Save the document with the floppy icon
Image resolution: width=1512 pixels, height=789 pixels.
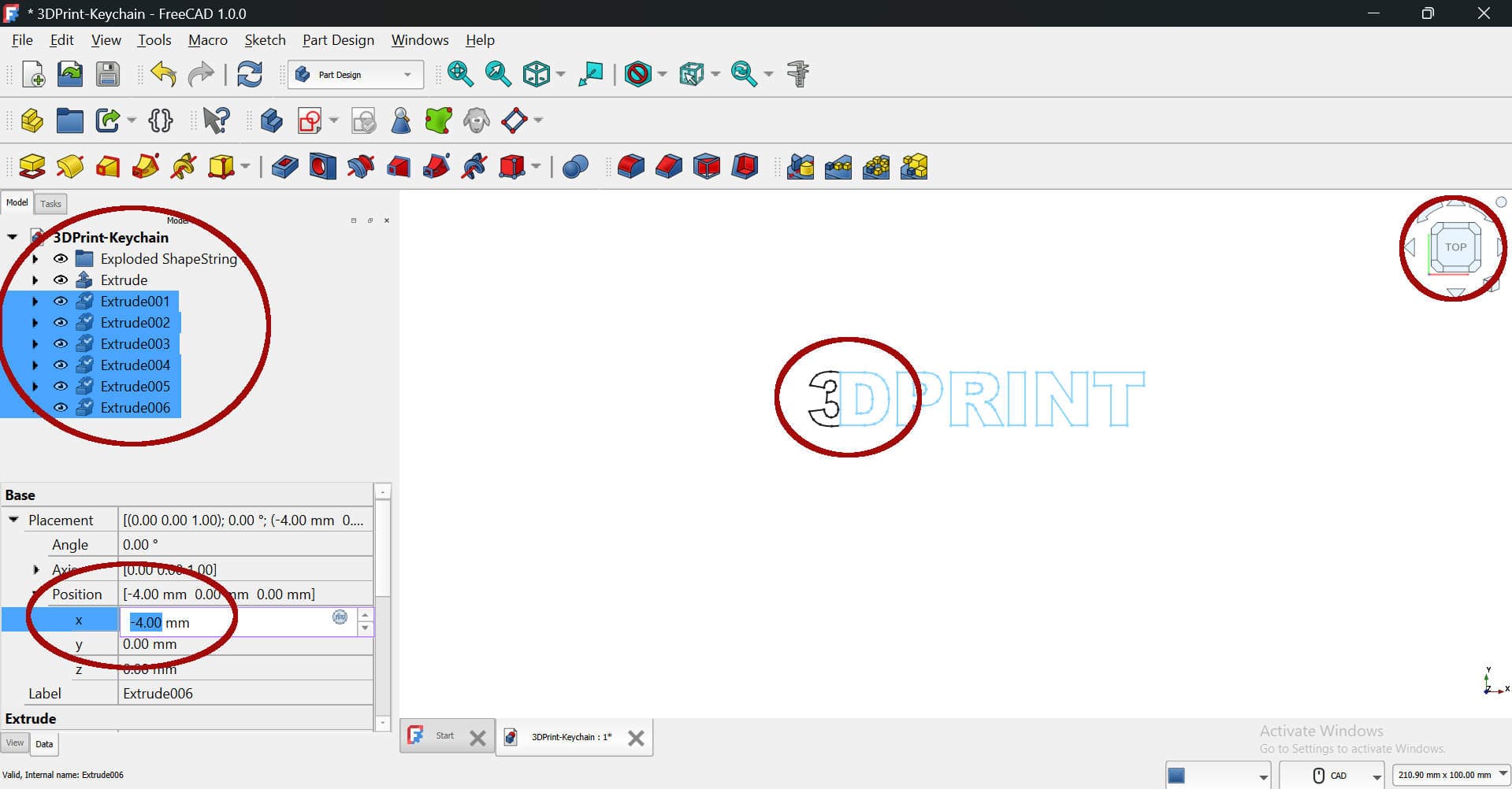[108, 74]
